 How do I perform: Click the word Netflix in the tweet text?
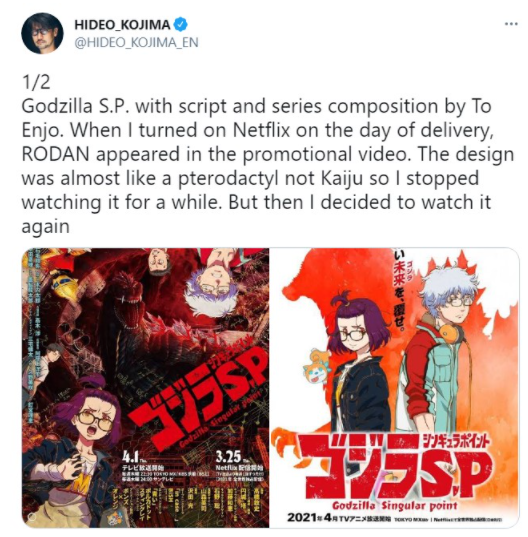(x=261, y=130)
